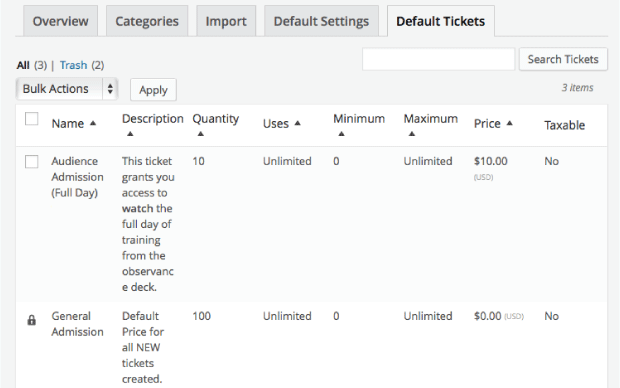Click the lock icon beside General Admission

click(32, 320)
